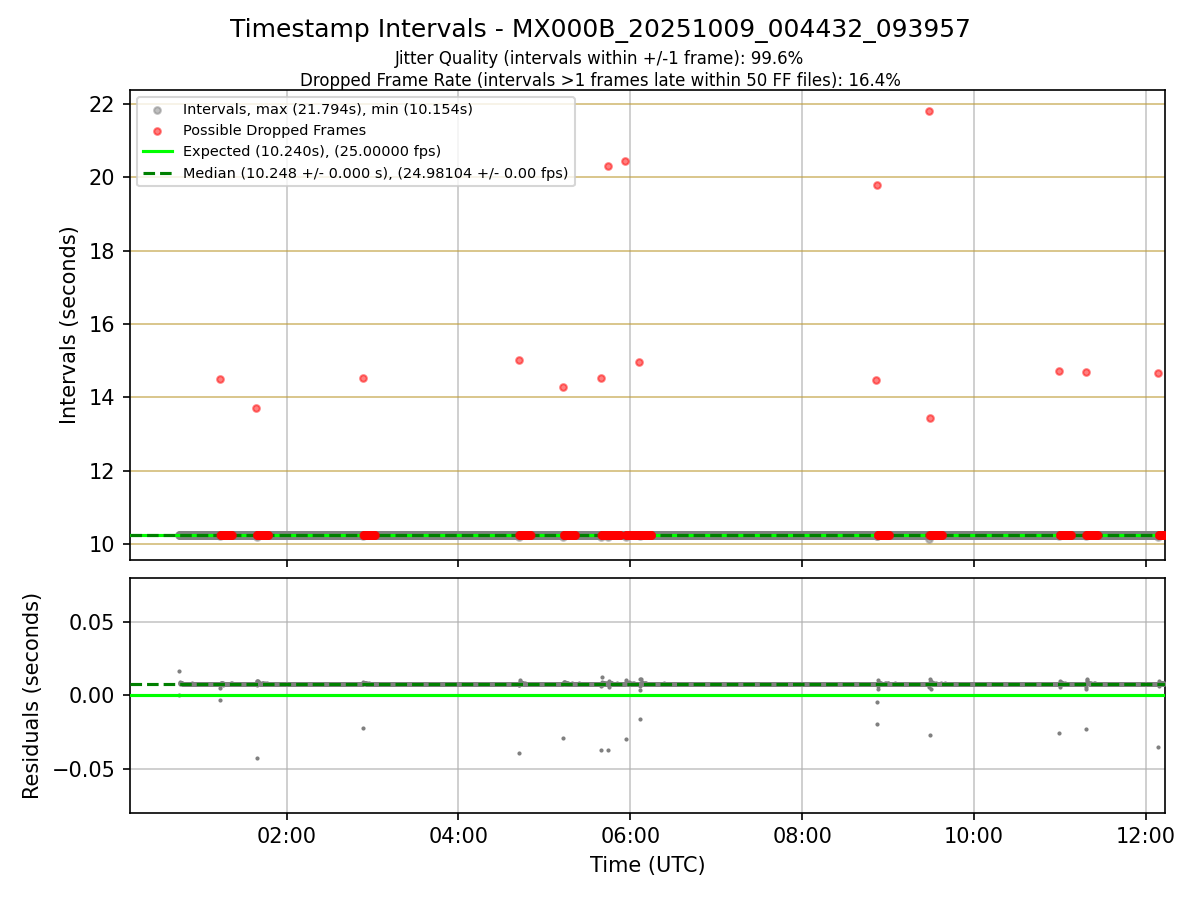
Task: Click legend entry 'Possible Dropped Frames'
Action: [274, 131]
